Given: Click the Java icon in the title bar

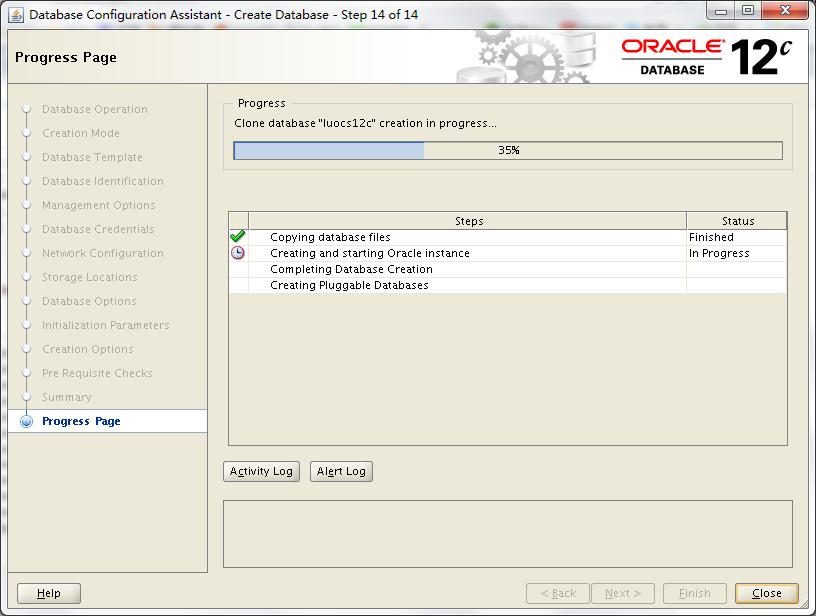Looking at the screenshot, I should pyautogui.click(x=16, y=15).
